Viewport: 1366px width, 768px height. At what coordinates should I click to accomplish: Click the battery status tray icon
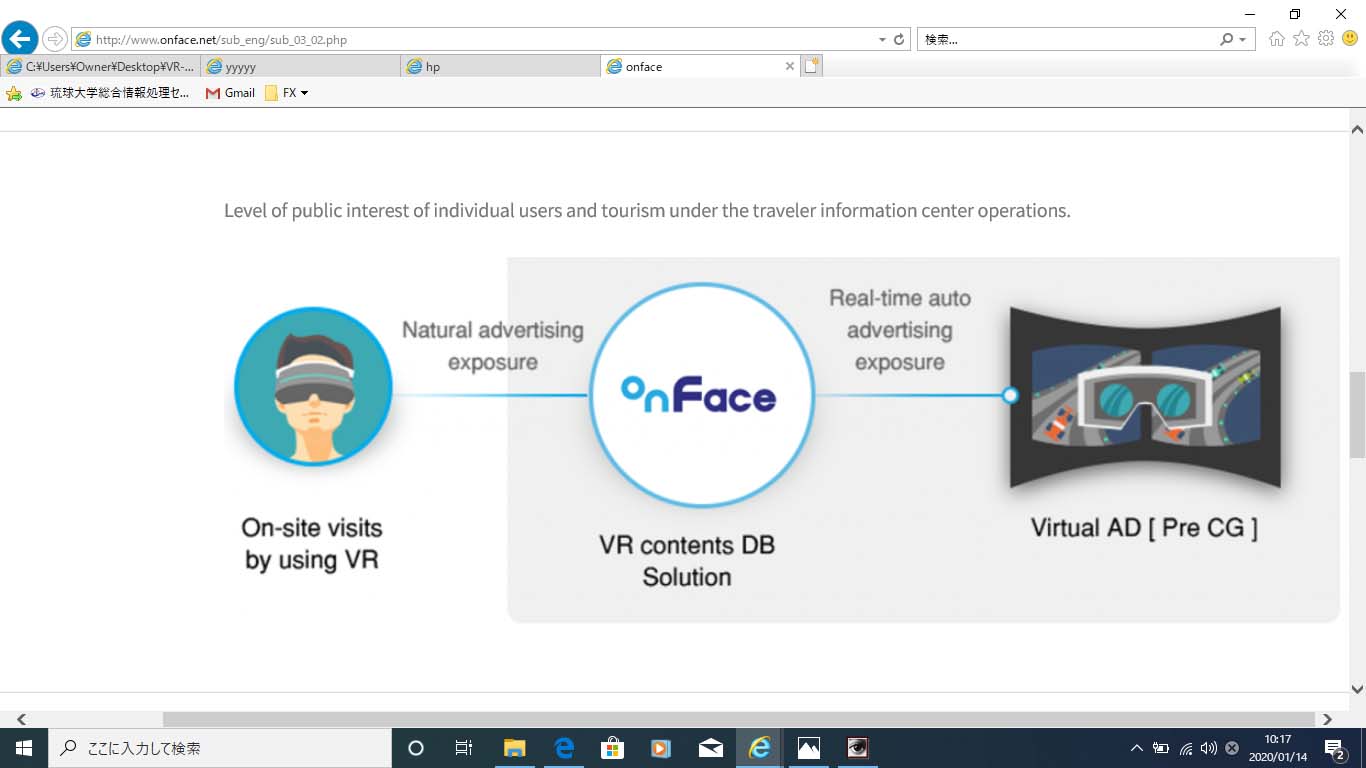(1161, 748)
